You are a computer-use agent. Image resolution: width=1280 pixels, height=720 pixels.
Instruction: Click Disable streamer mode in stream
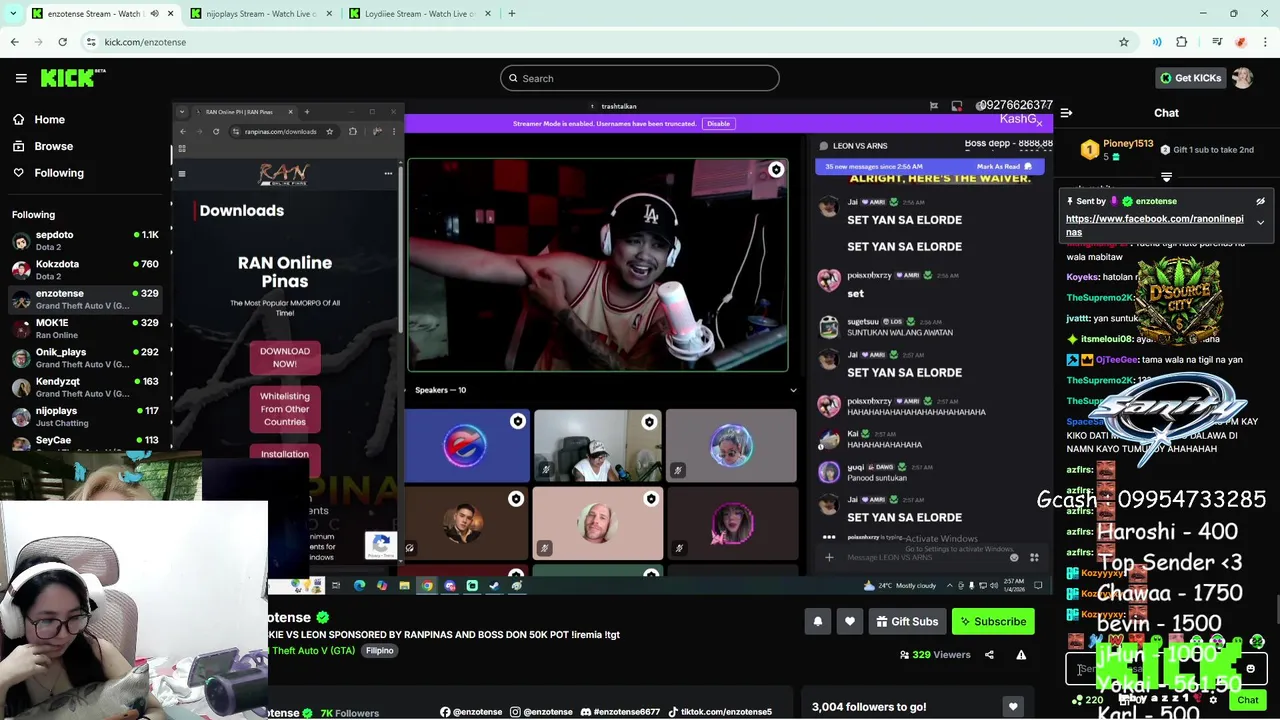pyautogui.click(x=718, y=123)
